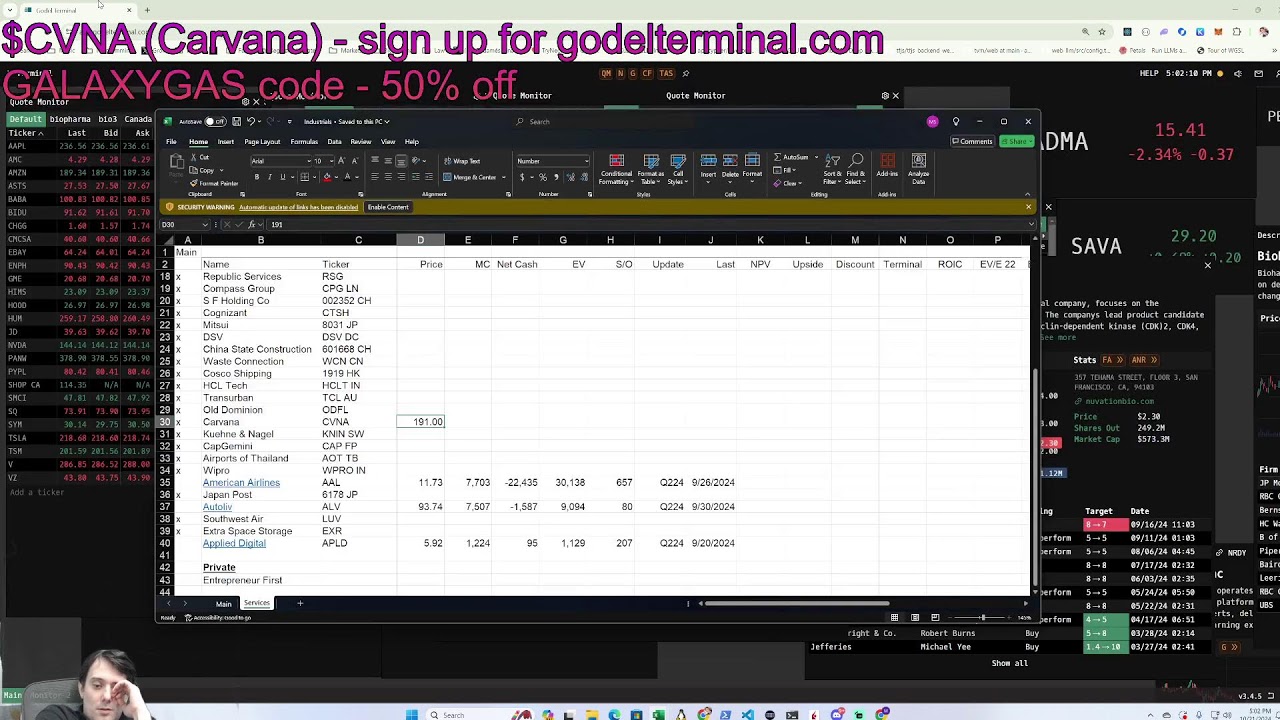Open the automatic update of links warning link
1280x720 pixels.
(x=298, y=208)
